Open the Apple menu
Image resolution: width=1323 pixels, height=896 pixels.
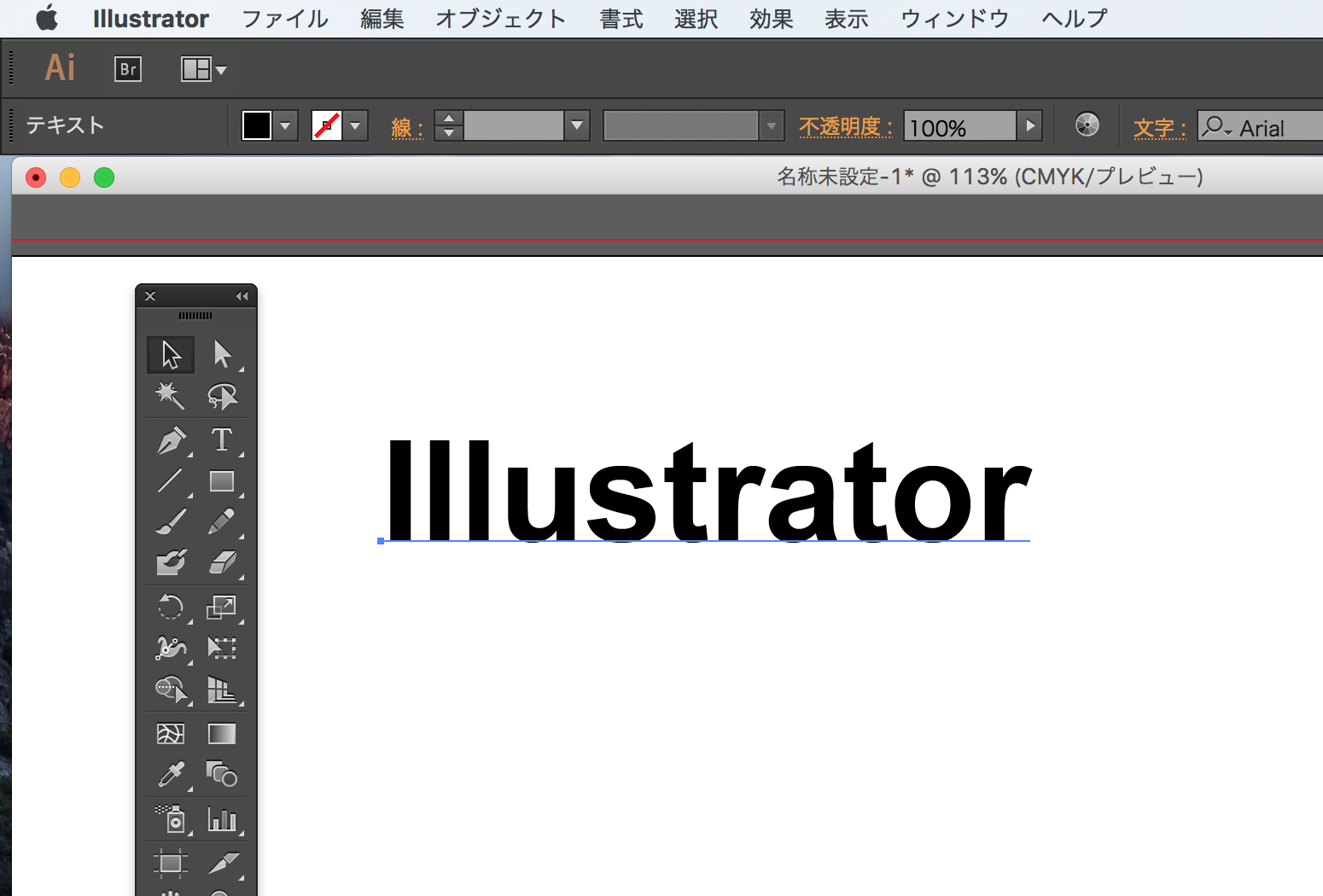pyautogui.click(x=47, y=18)
